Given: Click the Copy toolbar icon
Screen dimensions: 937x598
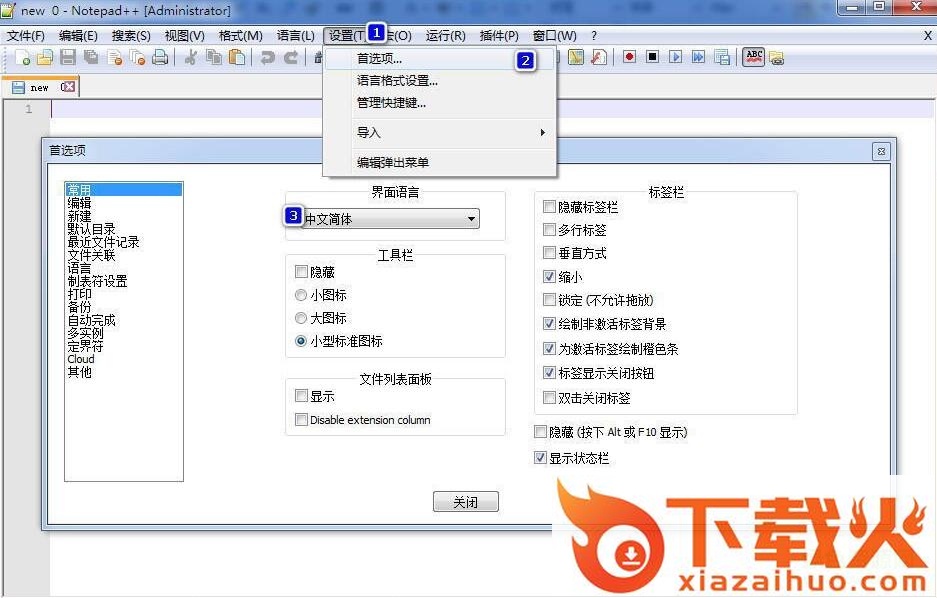Looking at the screenshot, I should (x=213, y=57).
